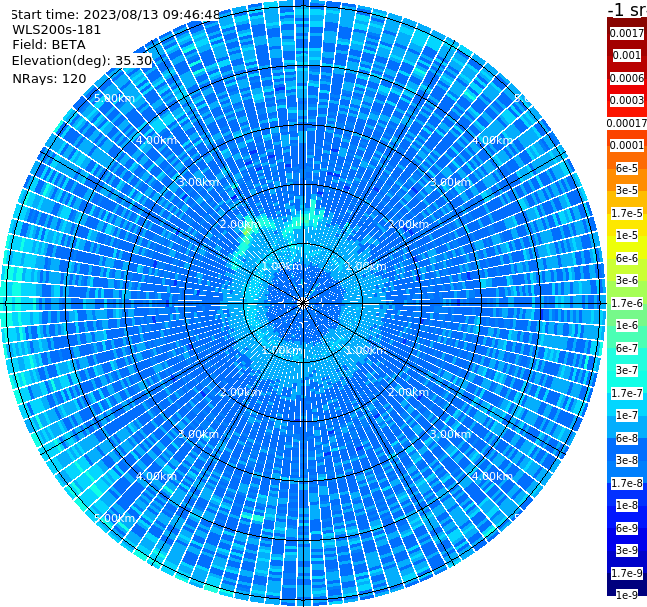Select the 0.001 colorbar tick label
The height and width of the screenshot is (607, 647).
click(x=627, y=55)
